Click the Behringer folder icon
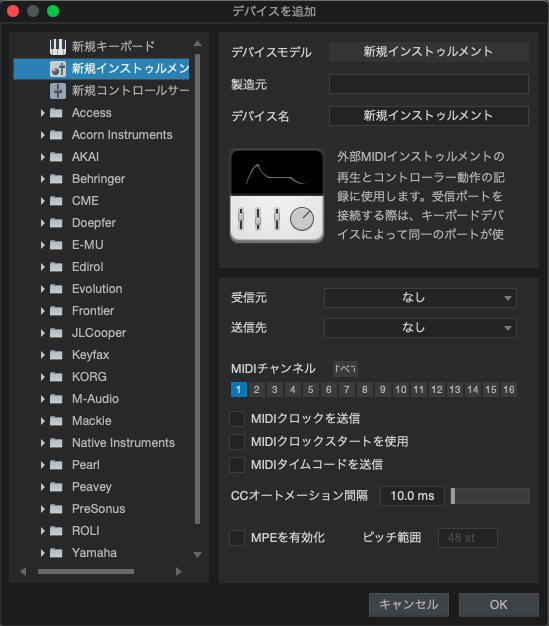 point(56,179)
